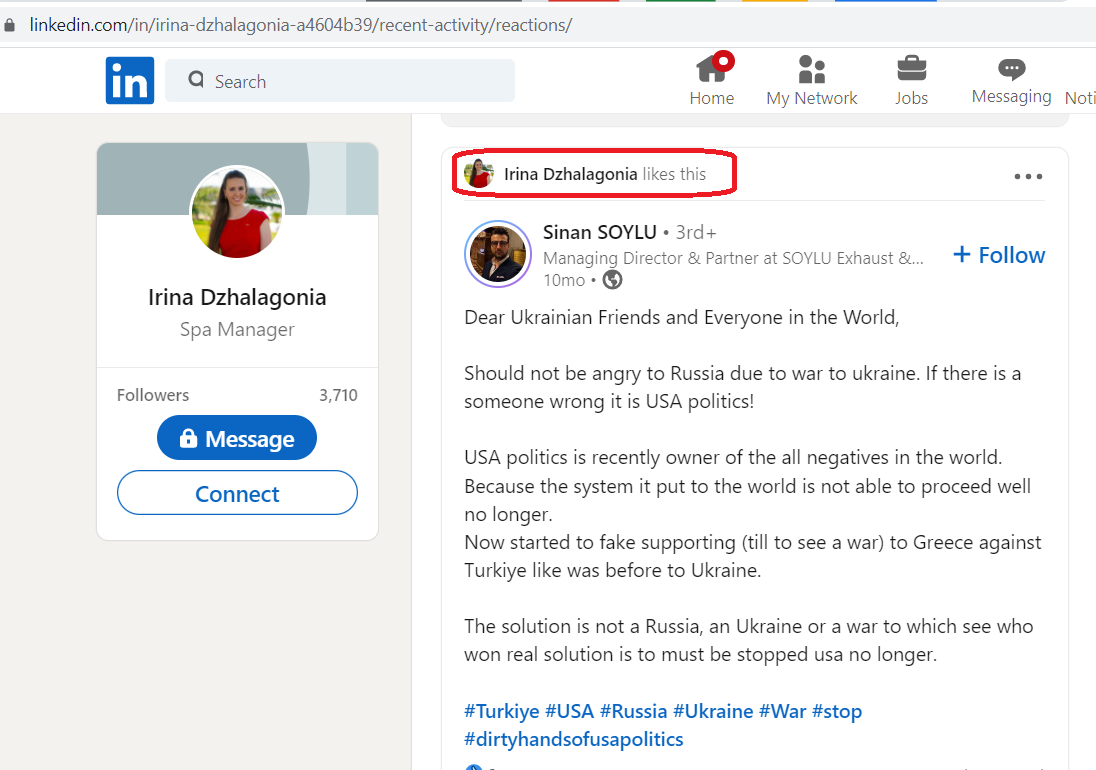Click the My Network label in the navigation bar
Screen dimensions: 1096x770
(812, 98)
